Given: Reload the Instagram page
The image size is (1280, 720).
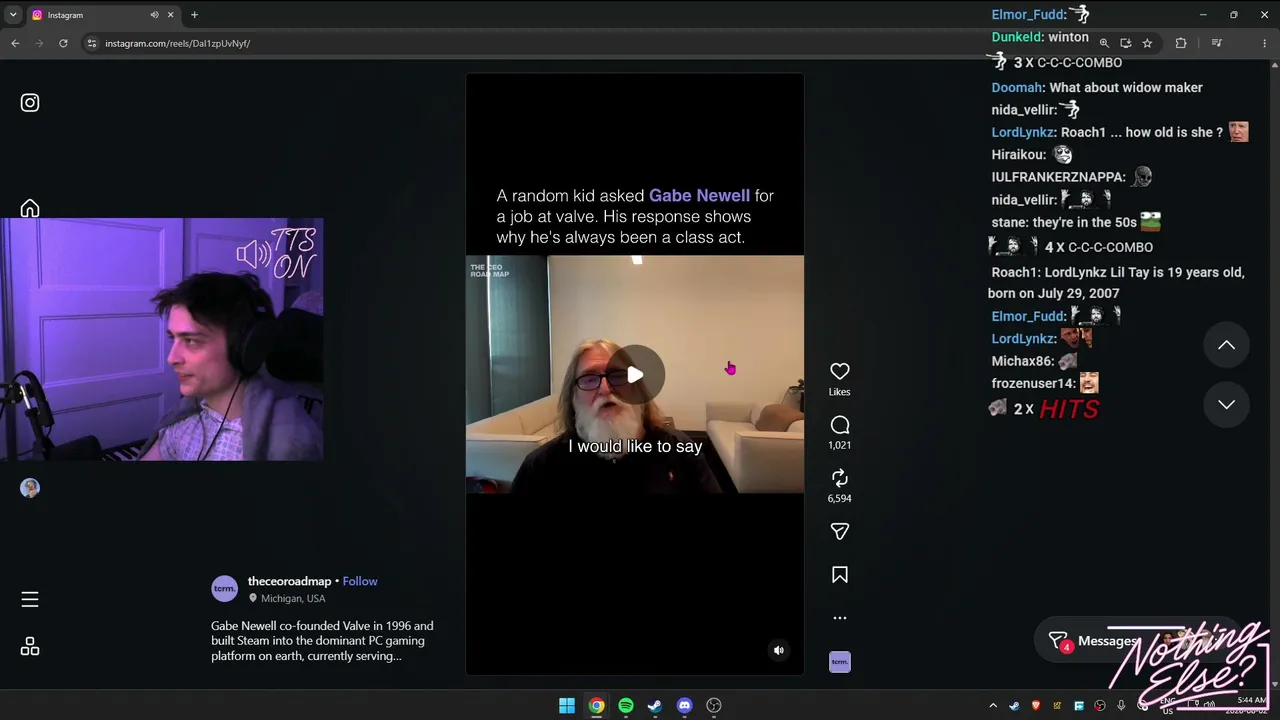Looking at the screenshot, I should pos(63,43).
